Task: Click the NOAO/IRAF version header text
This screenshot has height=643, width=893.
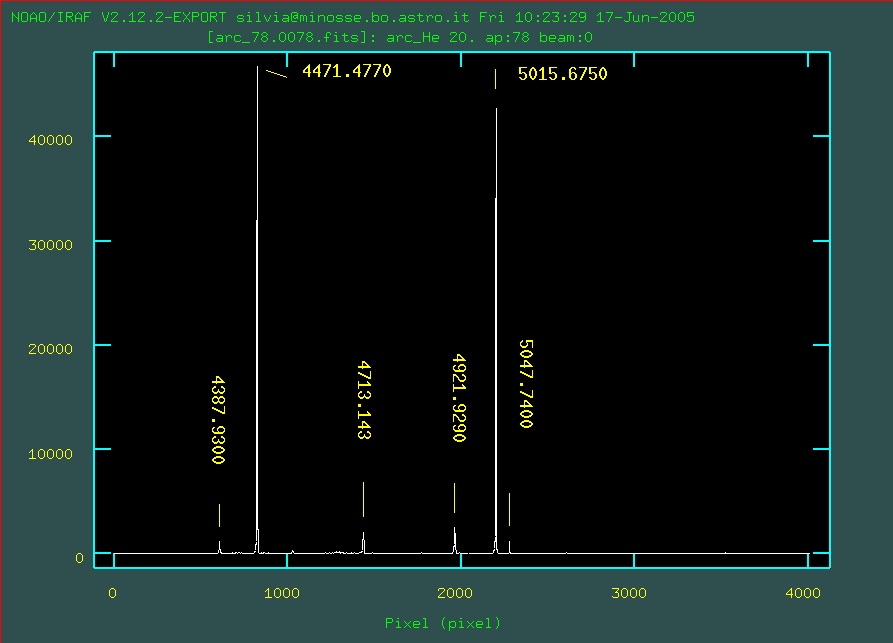Action: (352, 18)
